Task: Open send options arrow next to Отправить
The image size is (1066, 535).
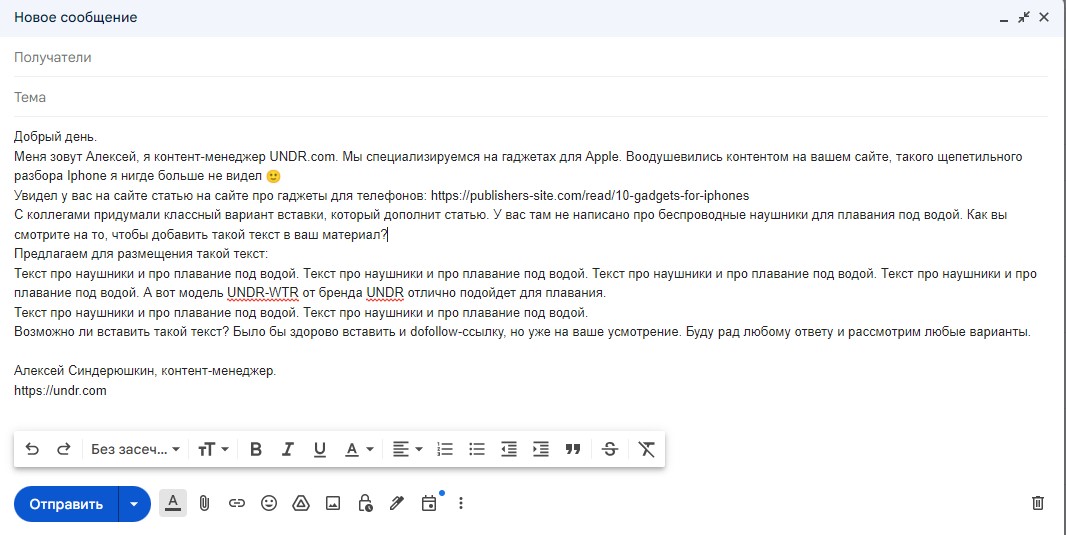Action: (x=134, y=504)
